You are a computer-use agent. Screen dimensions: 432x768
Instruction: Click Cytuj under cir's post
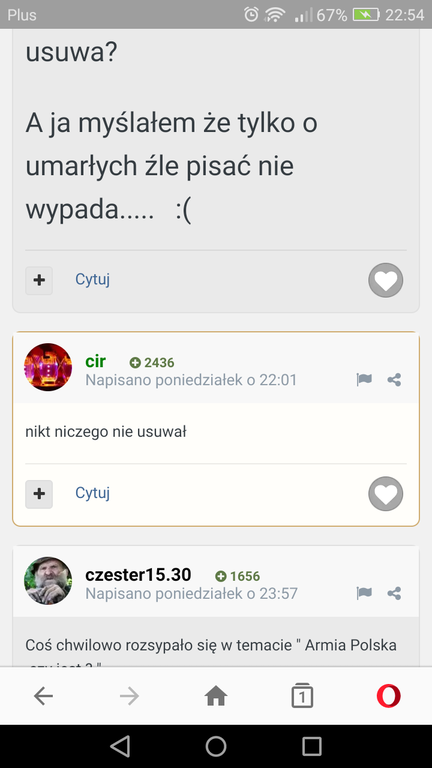point(92,493)
